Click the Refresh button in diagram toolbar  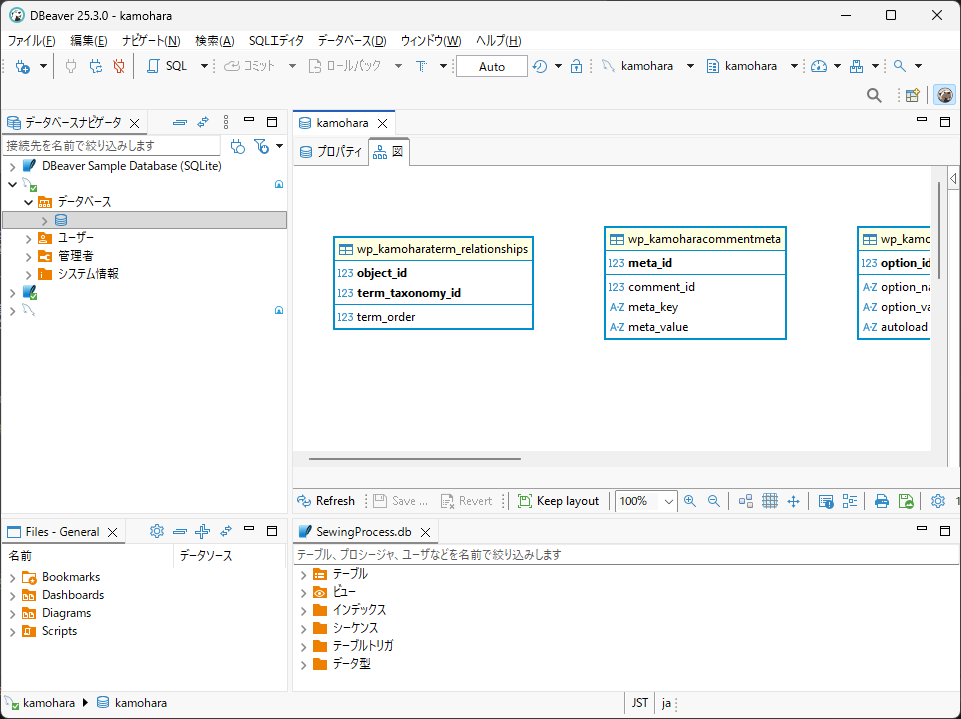pos(326,501)
